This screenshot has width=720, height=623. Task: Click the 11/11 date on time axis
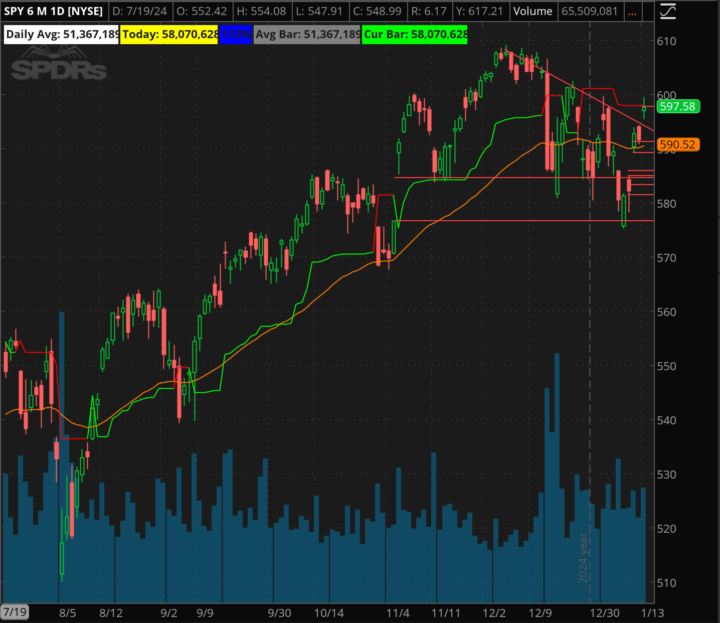pos(446,613)
